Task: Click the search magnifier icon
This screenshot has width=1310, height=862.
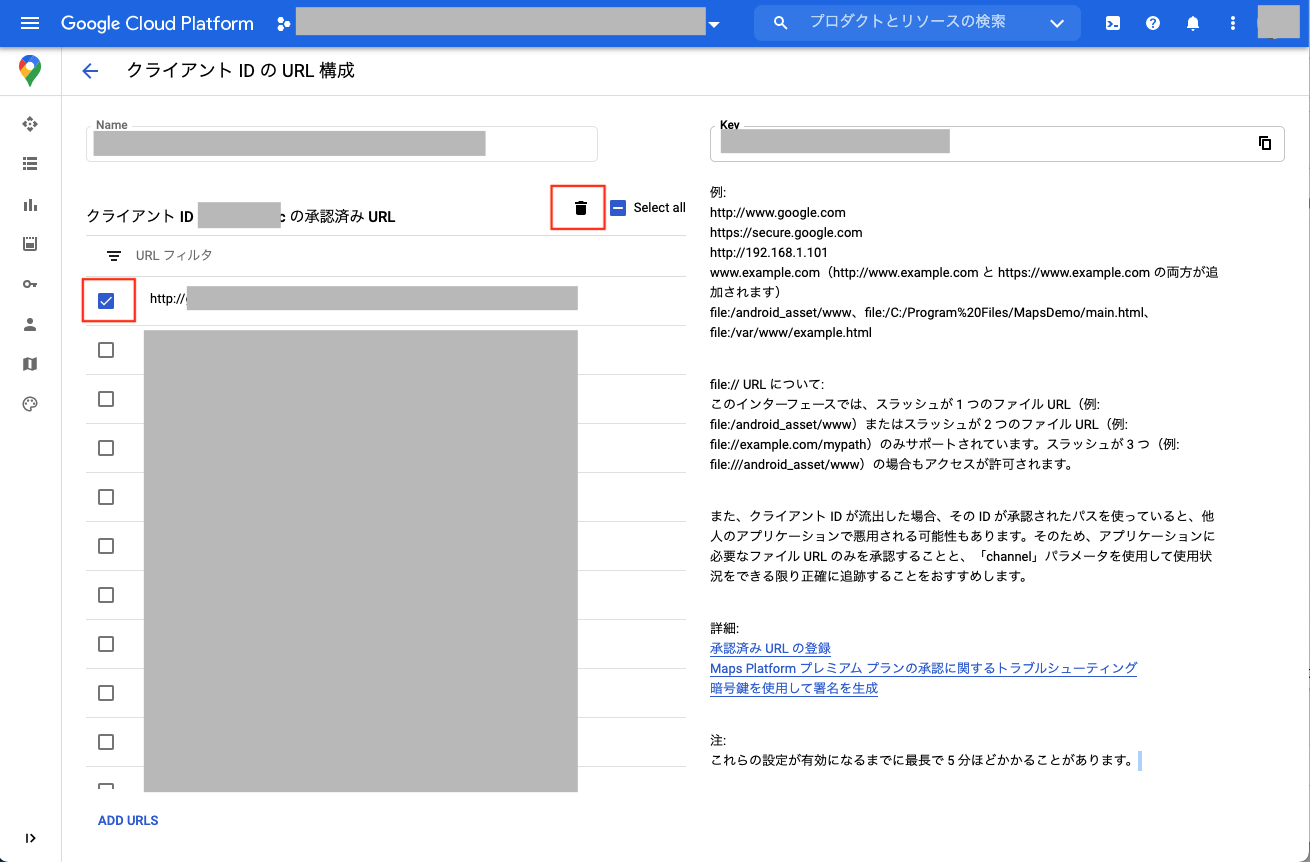Action: coord(781,22)
